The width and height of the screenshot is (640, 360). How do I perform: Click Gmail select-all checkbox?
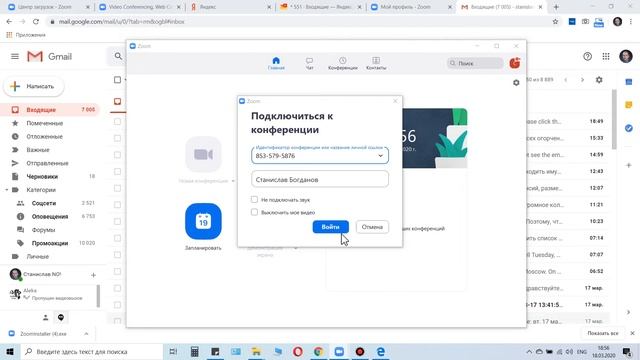[118, 80]
